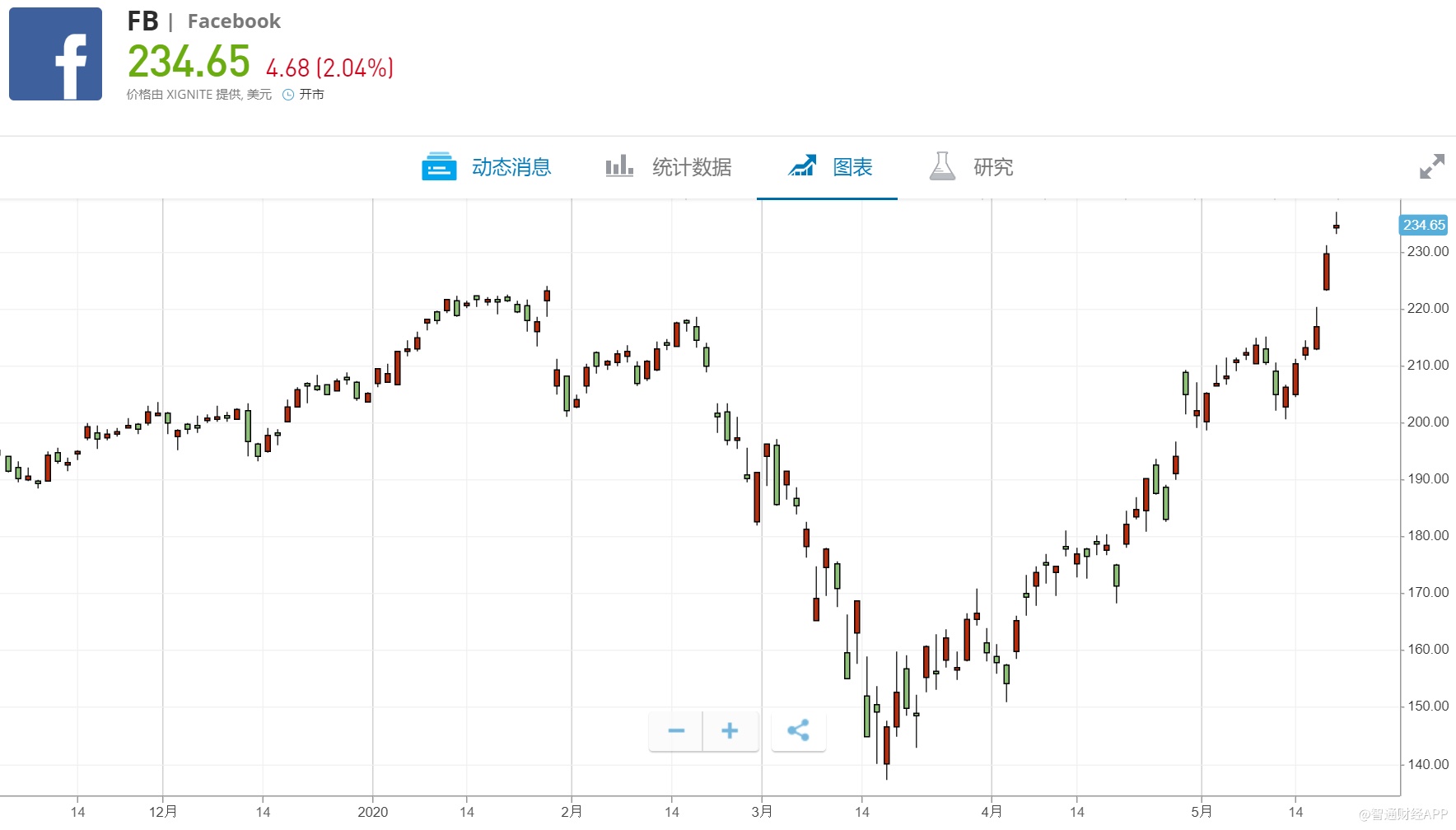Zoom out chart with minus button
This screenshot has width=1456, height=830.
[x=676, y=731]
